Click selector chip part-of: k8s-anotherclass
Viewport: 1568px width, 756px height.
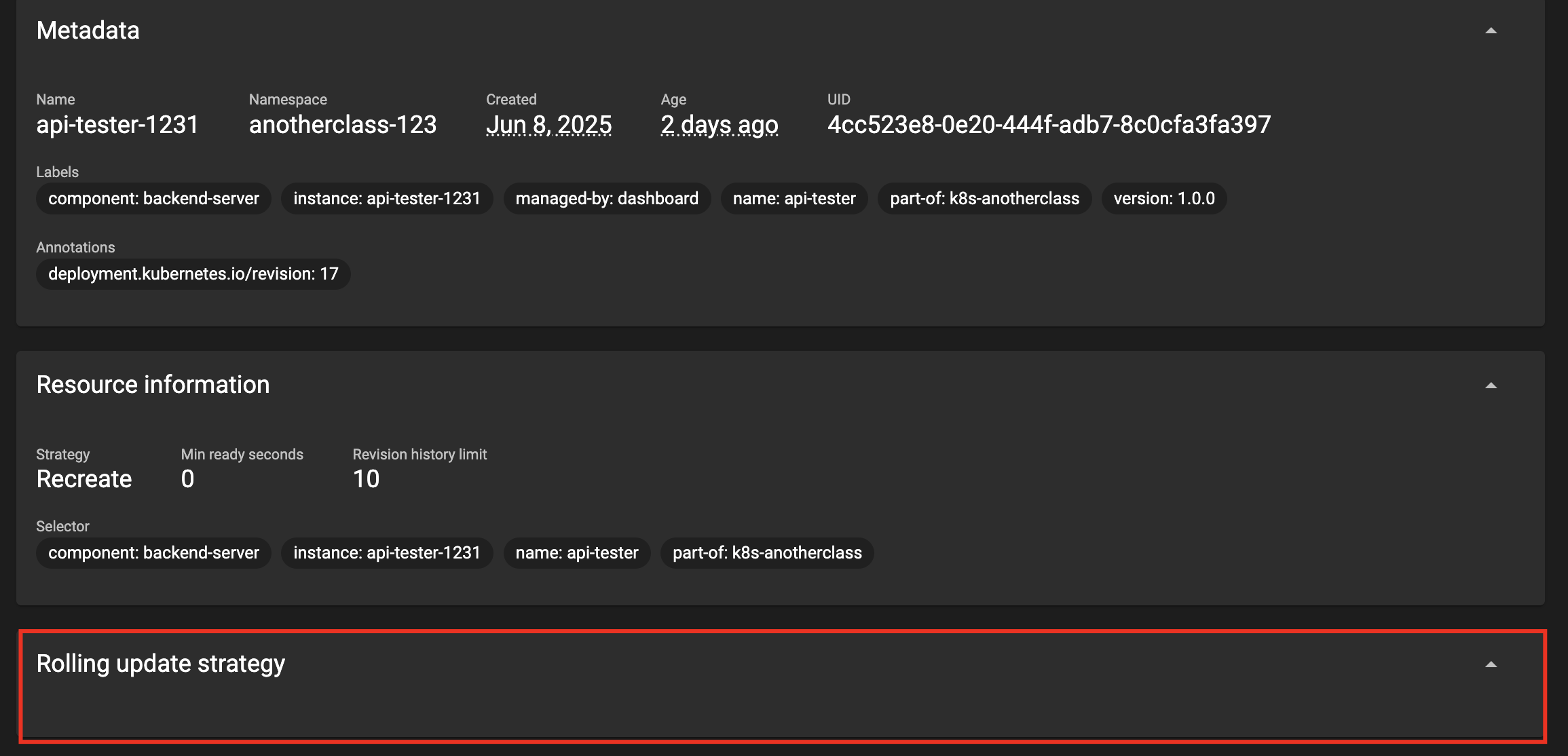coord(767,553)
